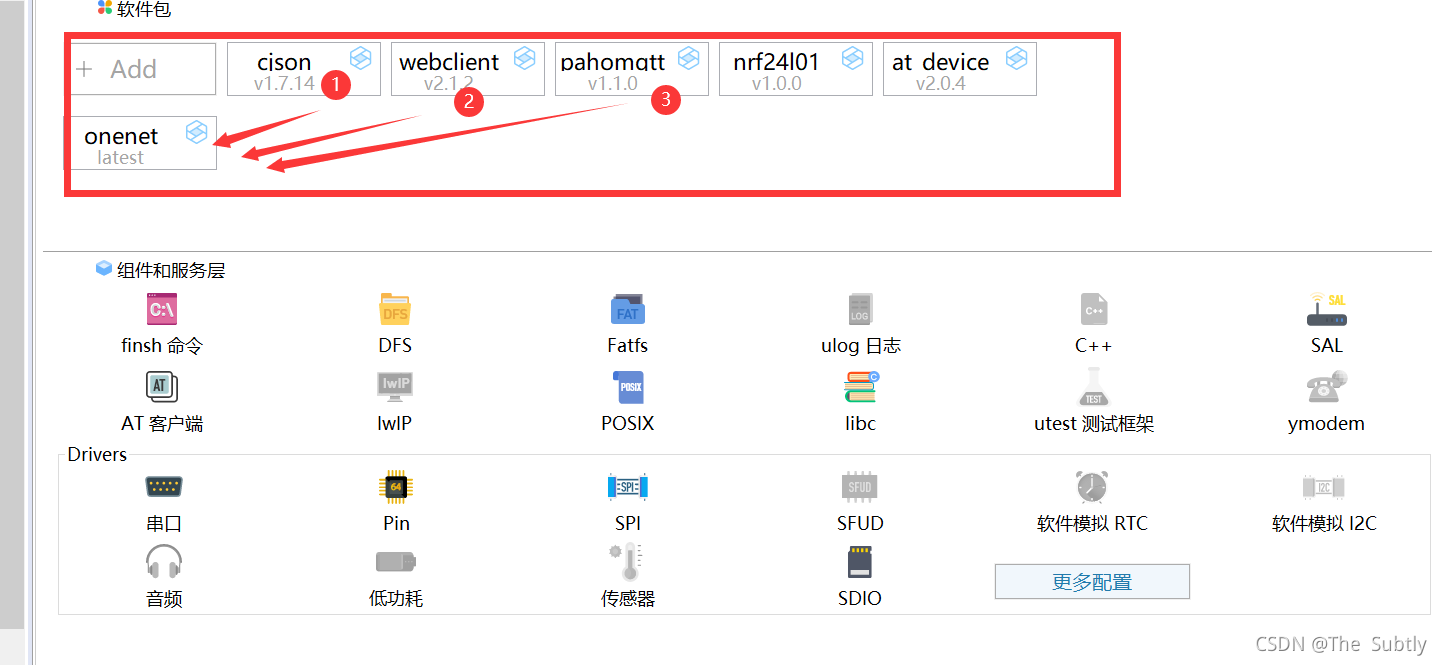Click the libc books icon
Image resolution: width=1442 pixels, height=665 pixels.
click(x=860, y=387)
